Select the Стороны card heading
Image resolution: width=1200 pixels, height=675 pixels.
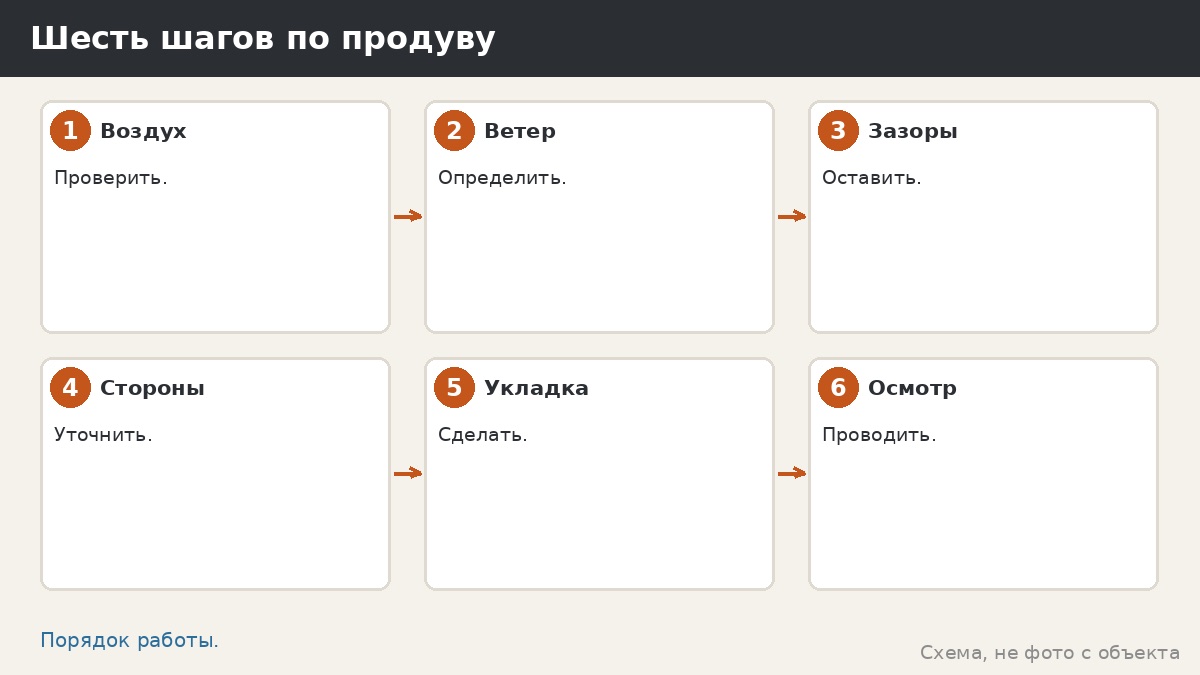pyautogui.click(x=152, y=389)
